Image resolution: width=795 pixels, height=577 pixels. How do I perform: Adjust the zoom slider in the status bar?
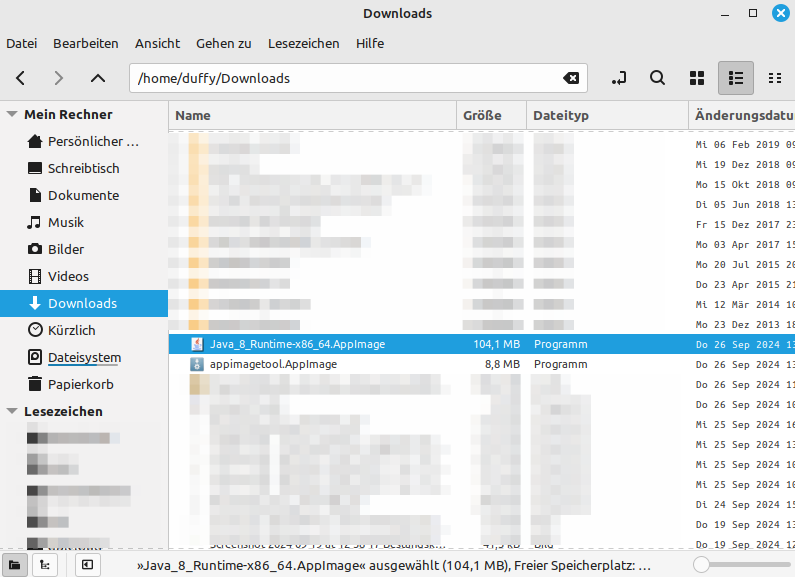702,565
